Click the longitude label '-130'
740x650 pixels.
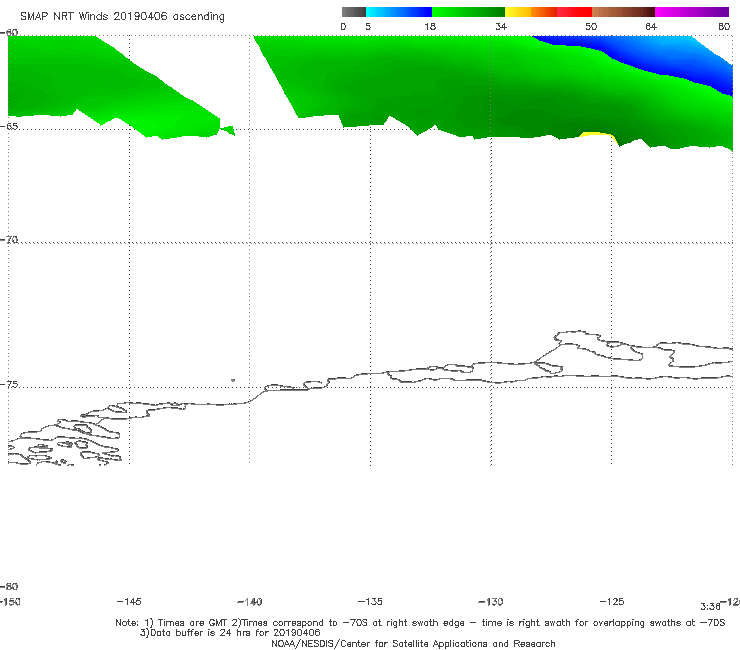[x=491, y=601]
